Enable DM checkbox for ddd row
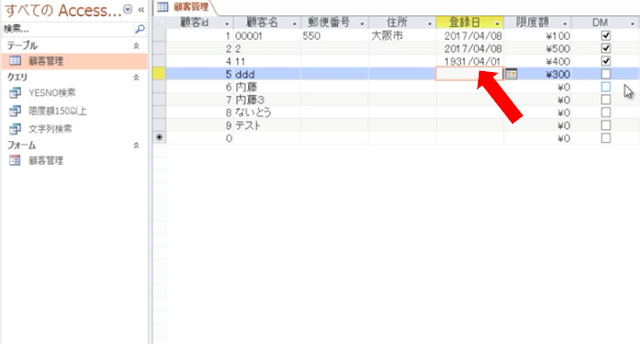The width and height of the screenshot is (640, 360). (x=606, y=74)
